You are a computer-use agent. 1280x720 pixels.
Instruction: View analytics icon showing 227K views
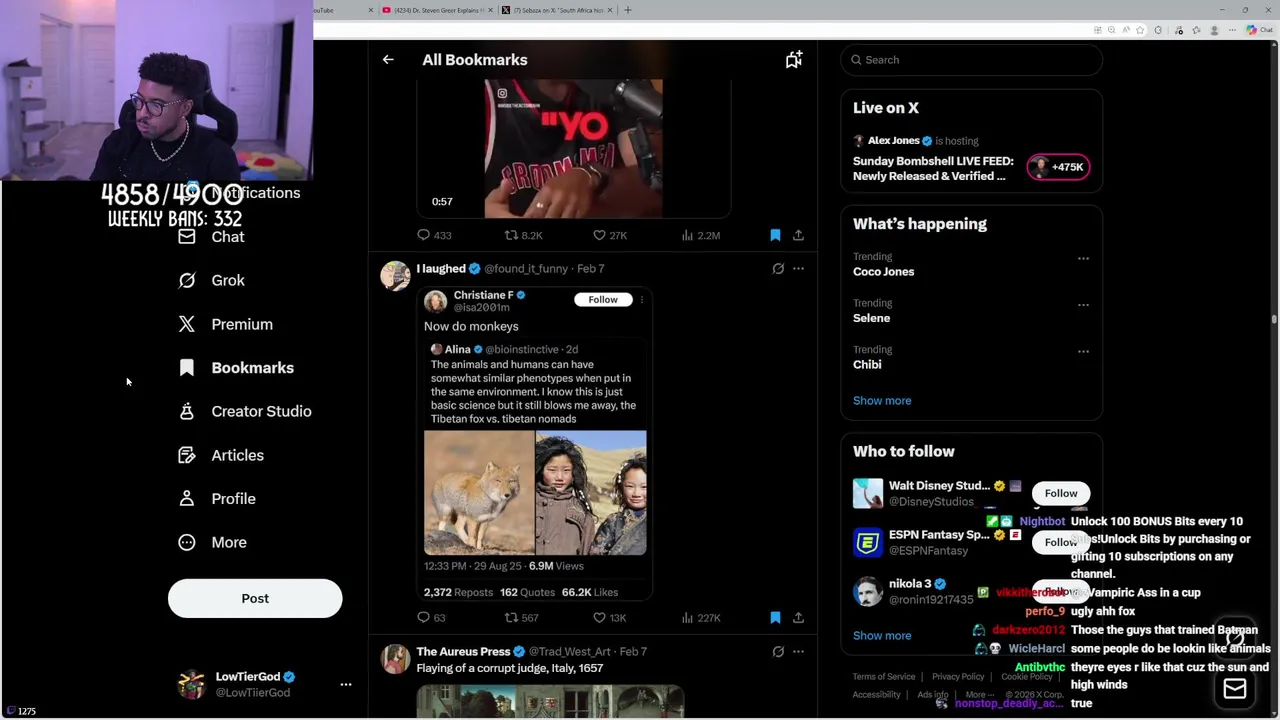pyautogui.click(x=687, y=618)
